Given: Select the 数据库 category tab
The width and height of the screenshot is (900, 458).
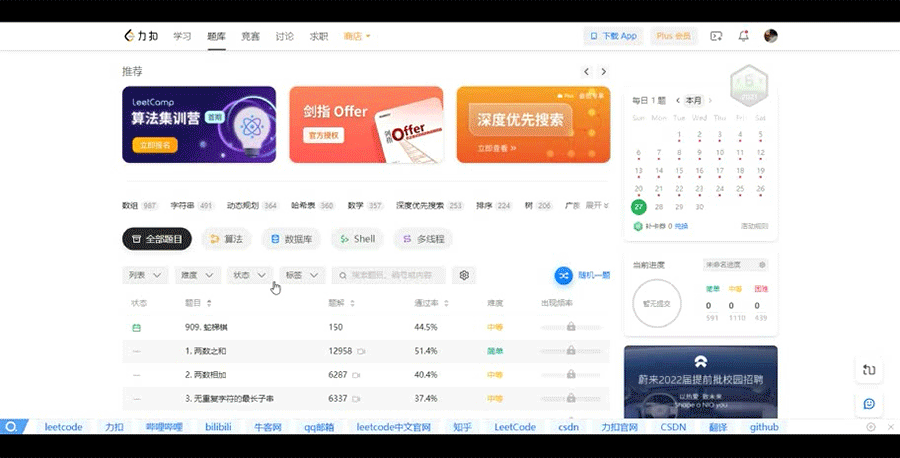Looking at the screenshot, I should pos(292,239).
